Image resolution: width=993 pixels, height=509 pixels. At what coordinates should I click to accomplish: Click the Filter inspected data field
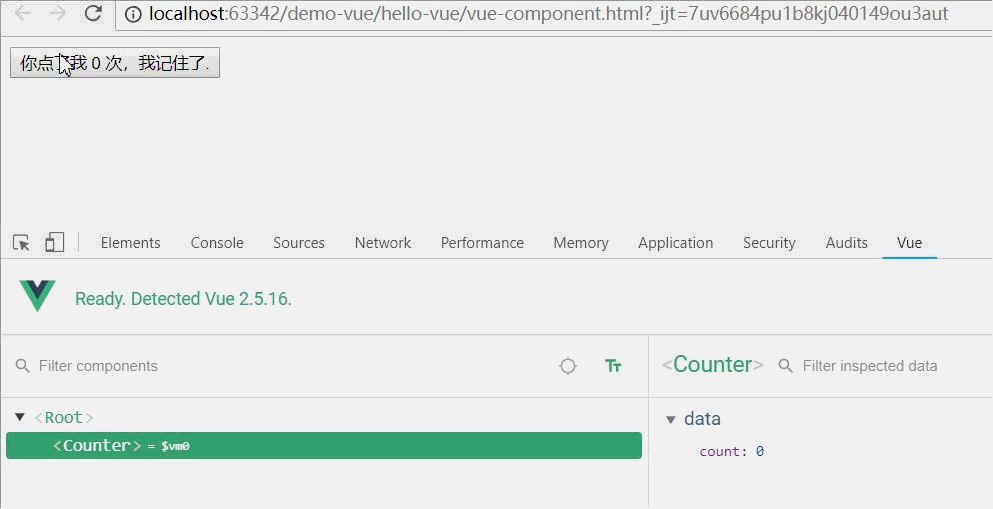(x=870, y=366)
